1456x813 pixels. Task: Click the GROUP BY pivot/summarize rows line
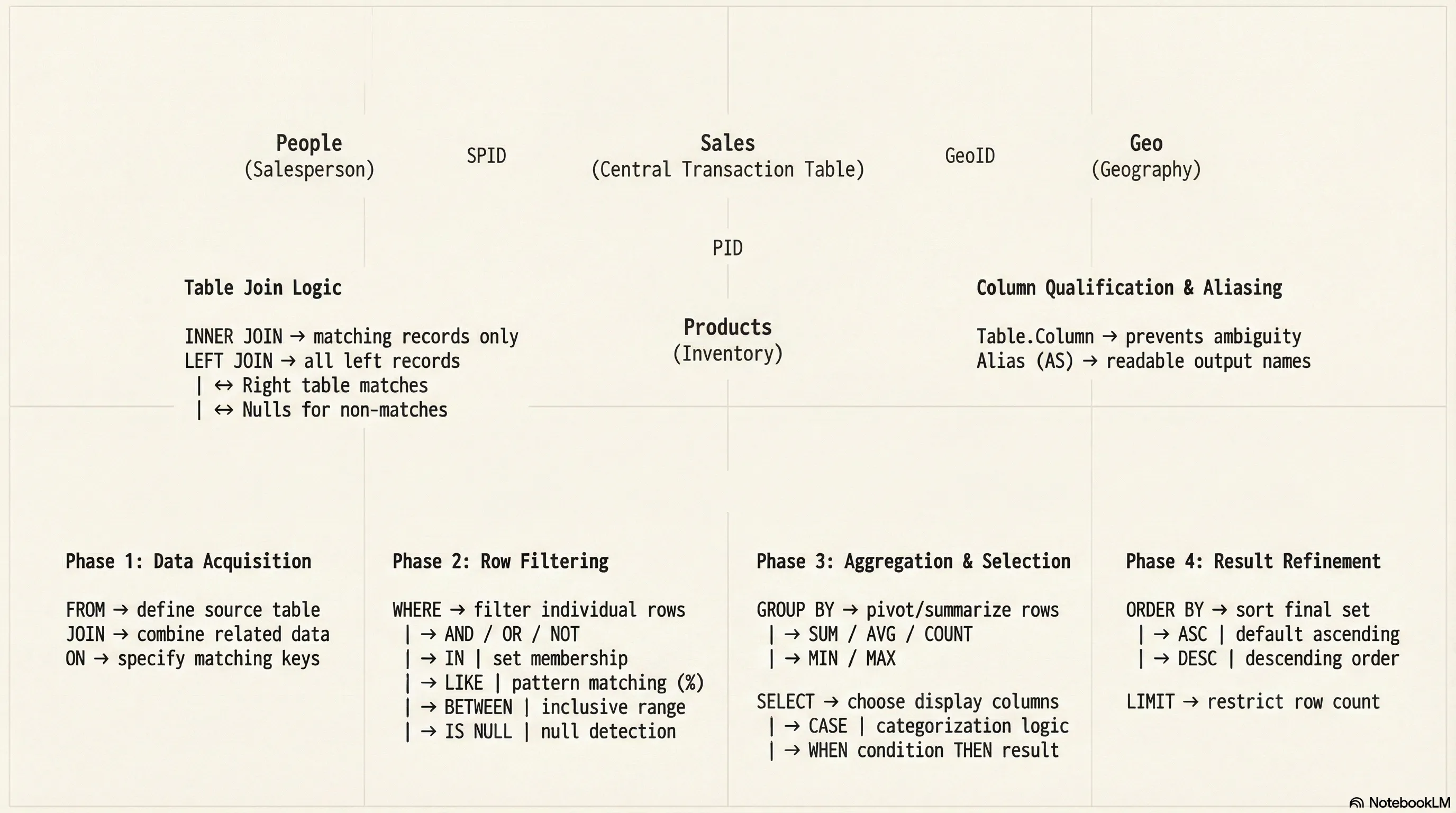[908, 610]
